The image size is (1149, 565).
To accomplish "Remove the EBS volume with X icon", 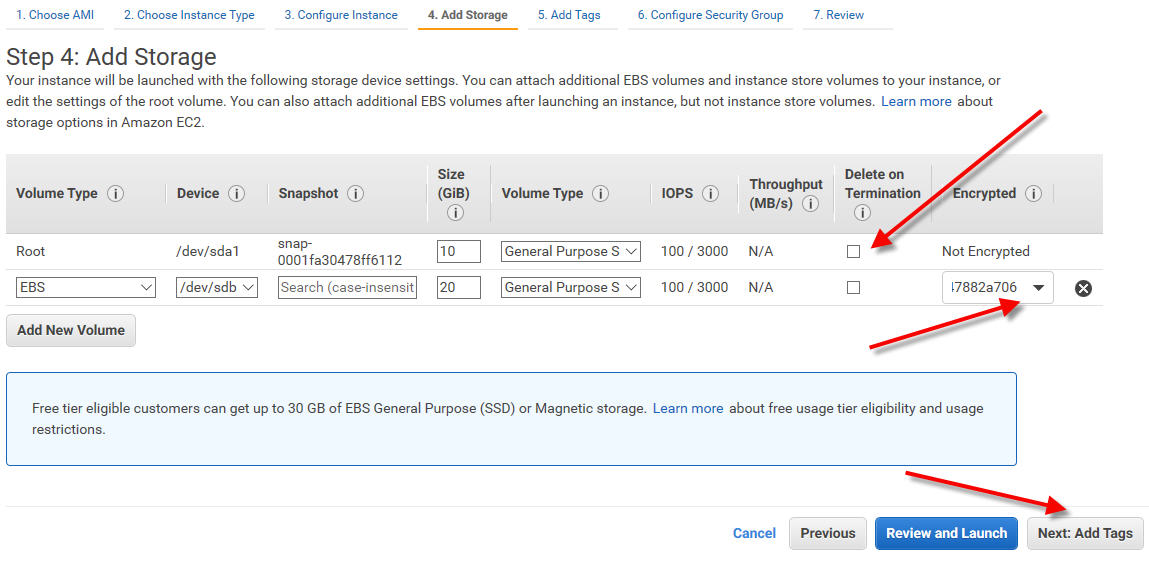I will (1083, 288).
